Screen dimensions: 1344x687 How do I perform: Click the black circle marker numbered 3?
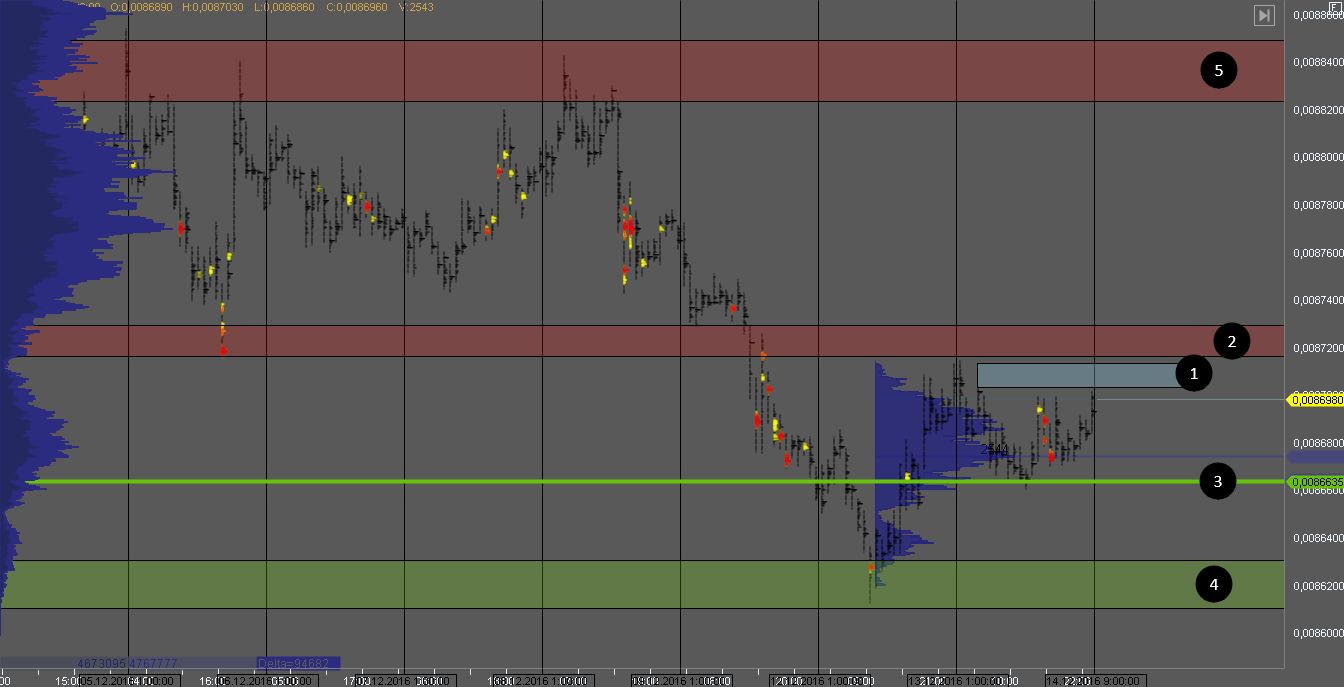[x=1217, y=481]
